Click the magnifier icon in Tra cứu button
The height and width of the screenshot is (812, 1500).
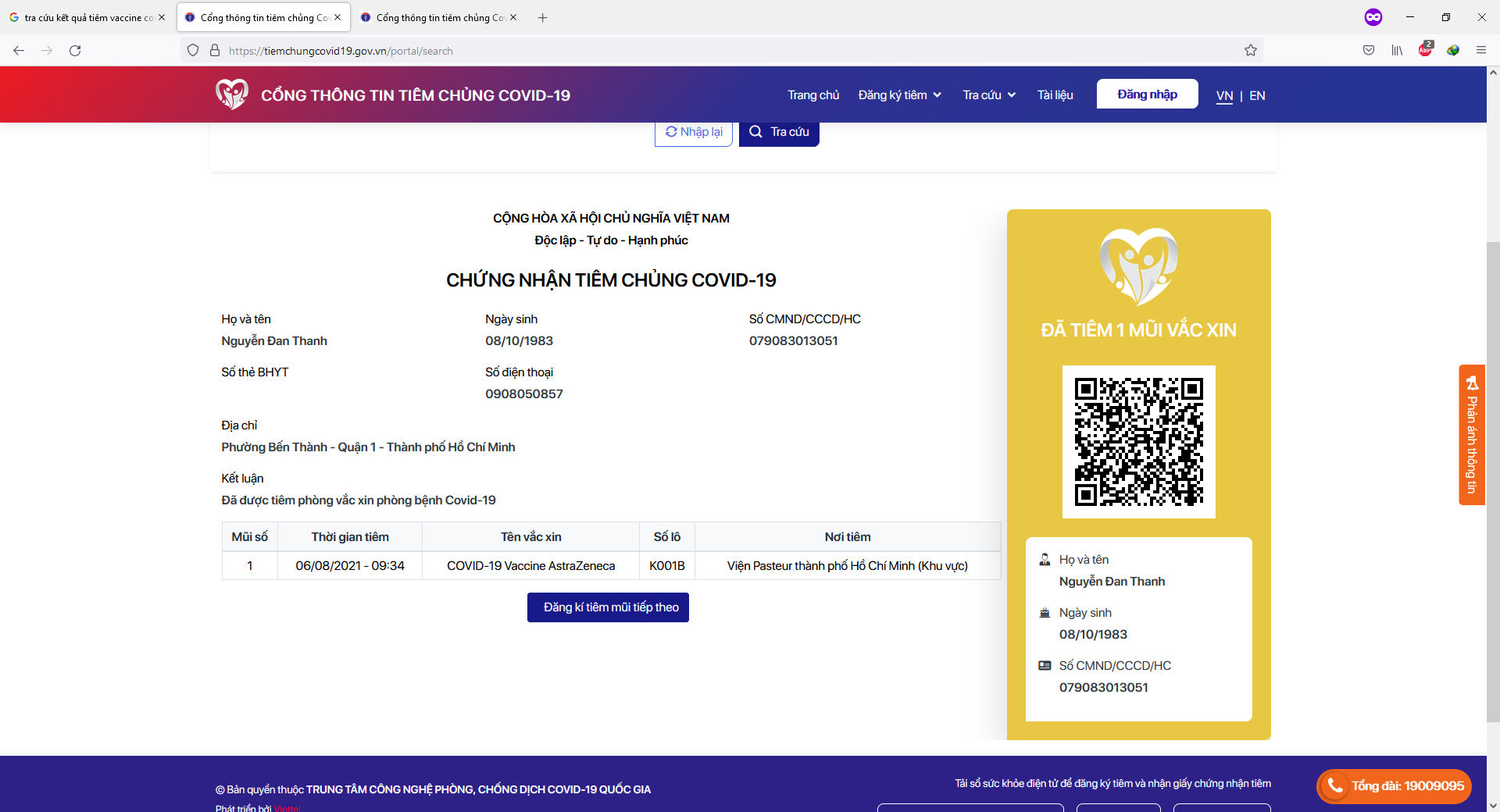pos(755,132)
